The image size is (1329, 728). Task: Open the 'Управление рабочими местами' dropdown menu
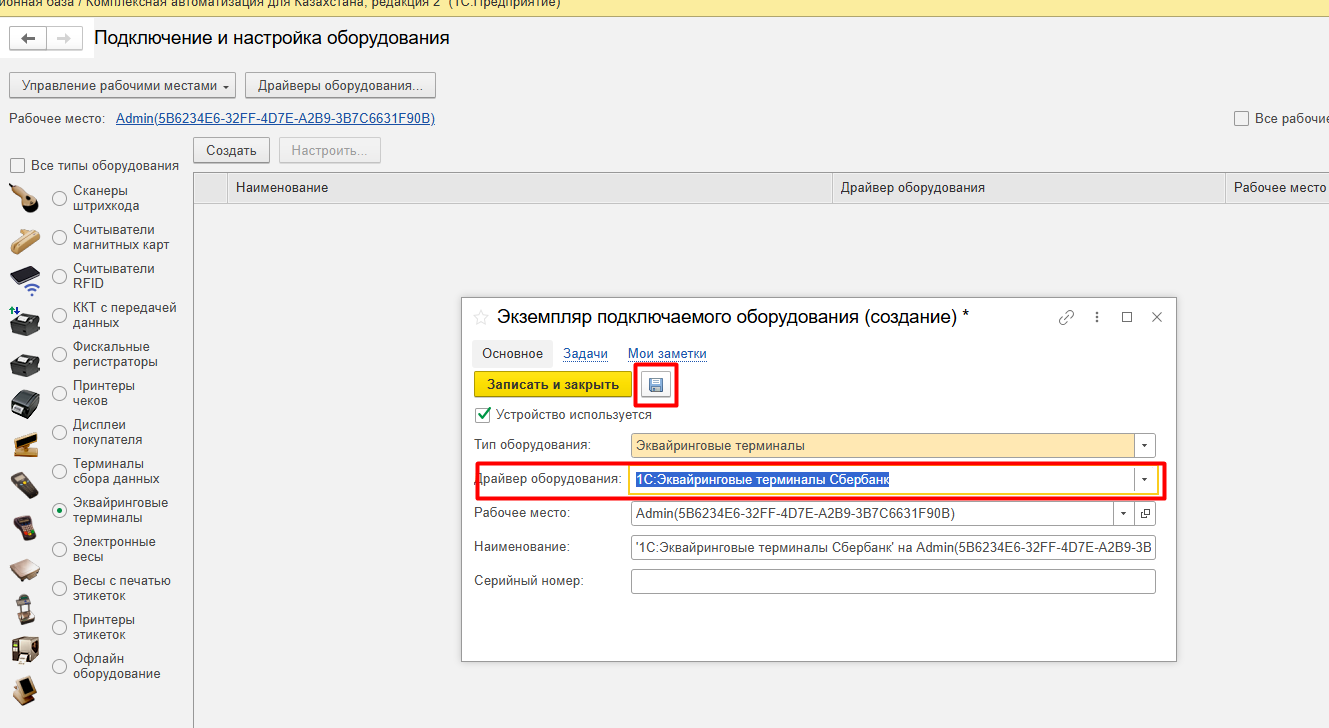point(122,86)
